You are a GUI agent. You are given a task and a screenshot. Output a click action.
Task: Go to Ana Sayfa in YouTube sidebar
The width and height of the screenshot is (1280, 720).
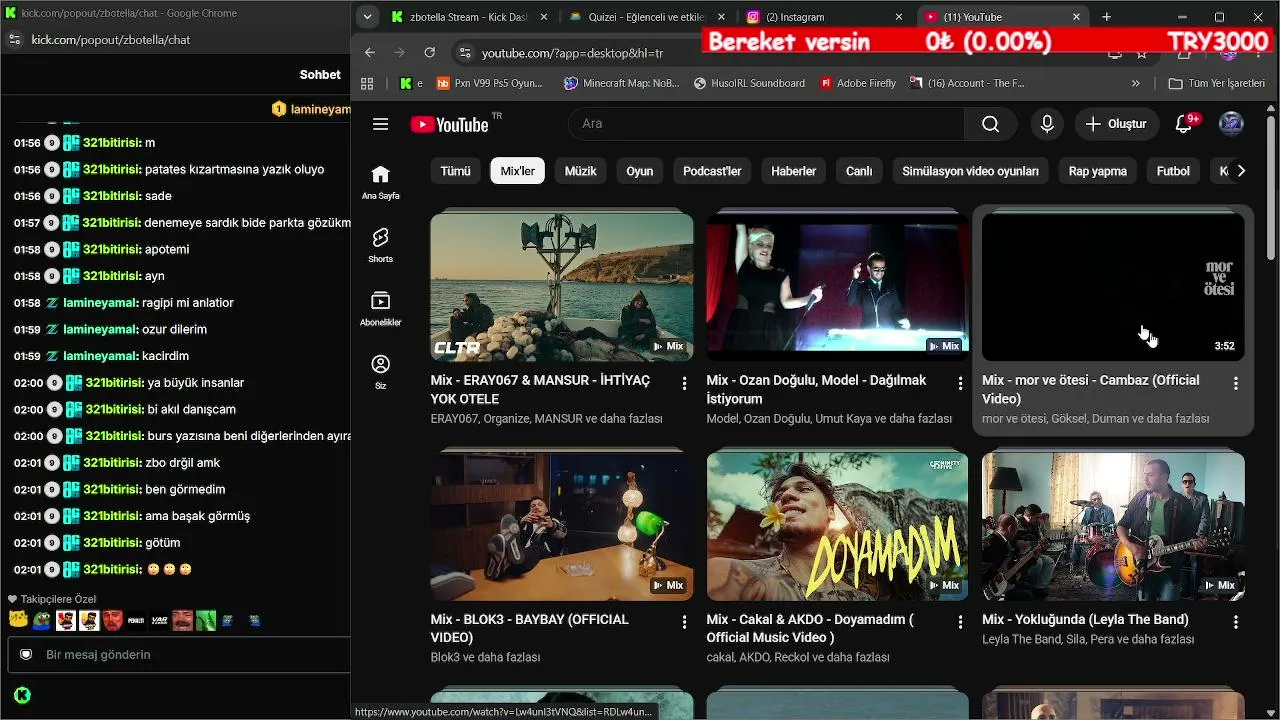380,182
